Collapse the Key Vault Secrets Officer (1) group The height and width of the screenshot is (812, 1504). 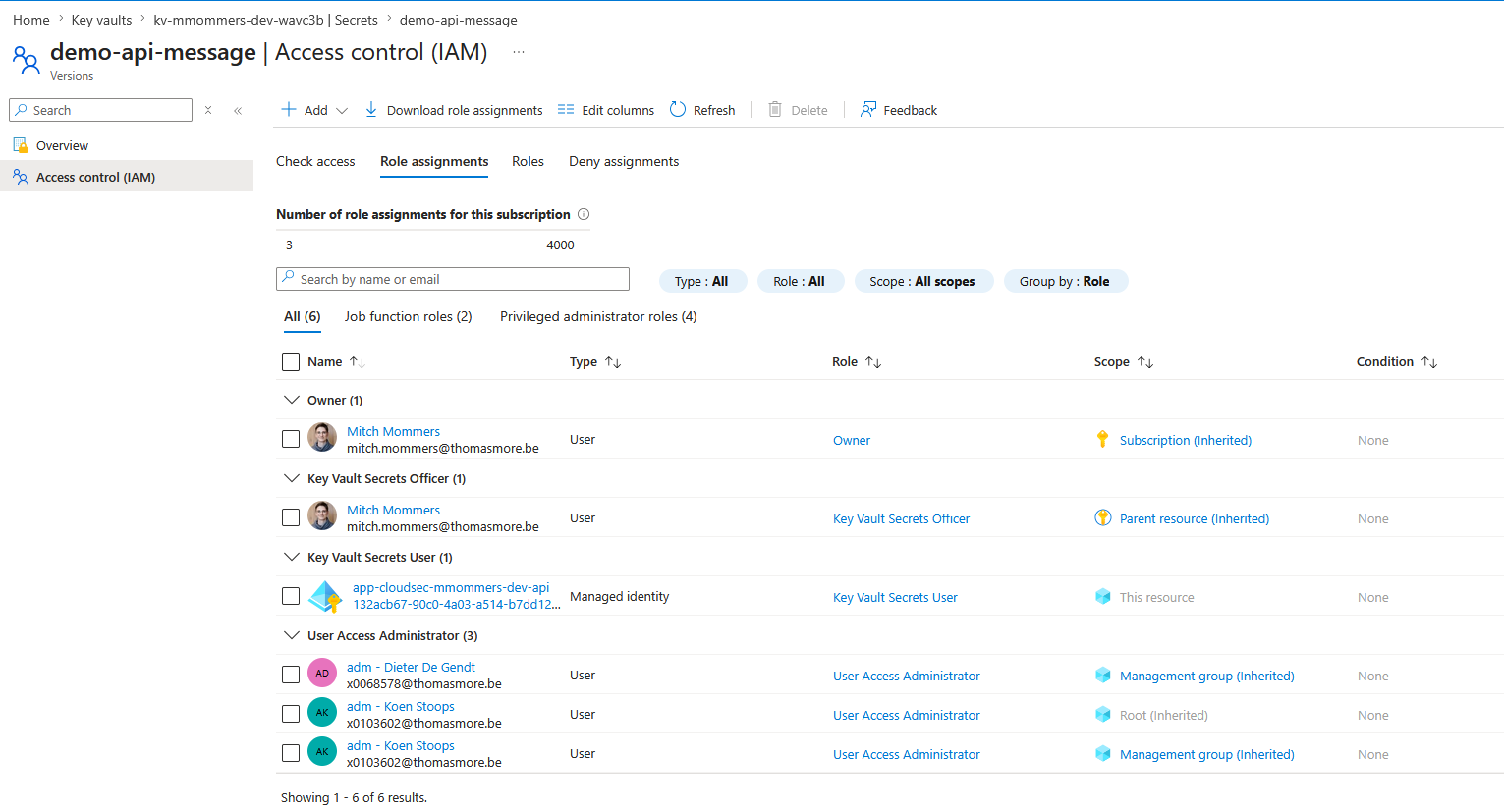[291, 478]
